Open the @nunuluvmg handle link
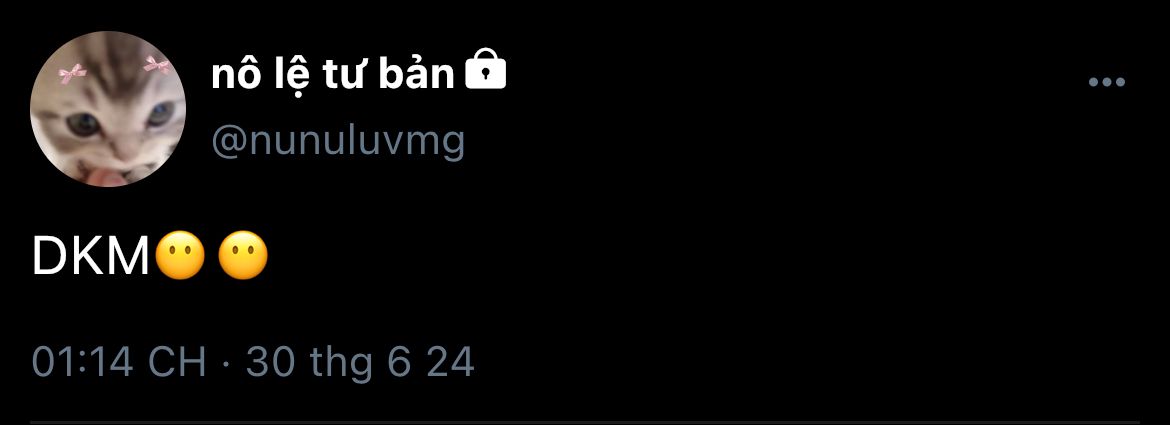The height and width of the screenshot is (425, 1170). point(339,140)
